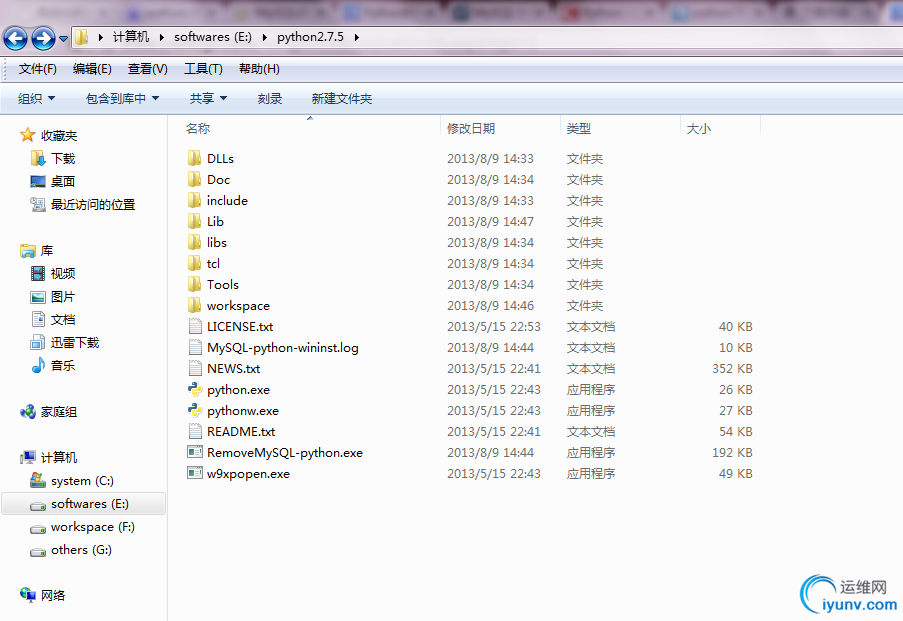Select the workspace folder icon

coord(195,305)
